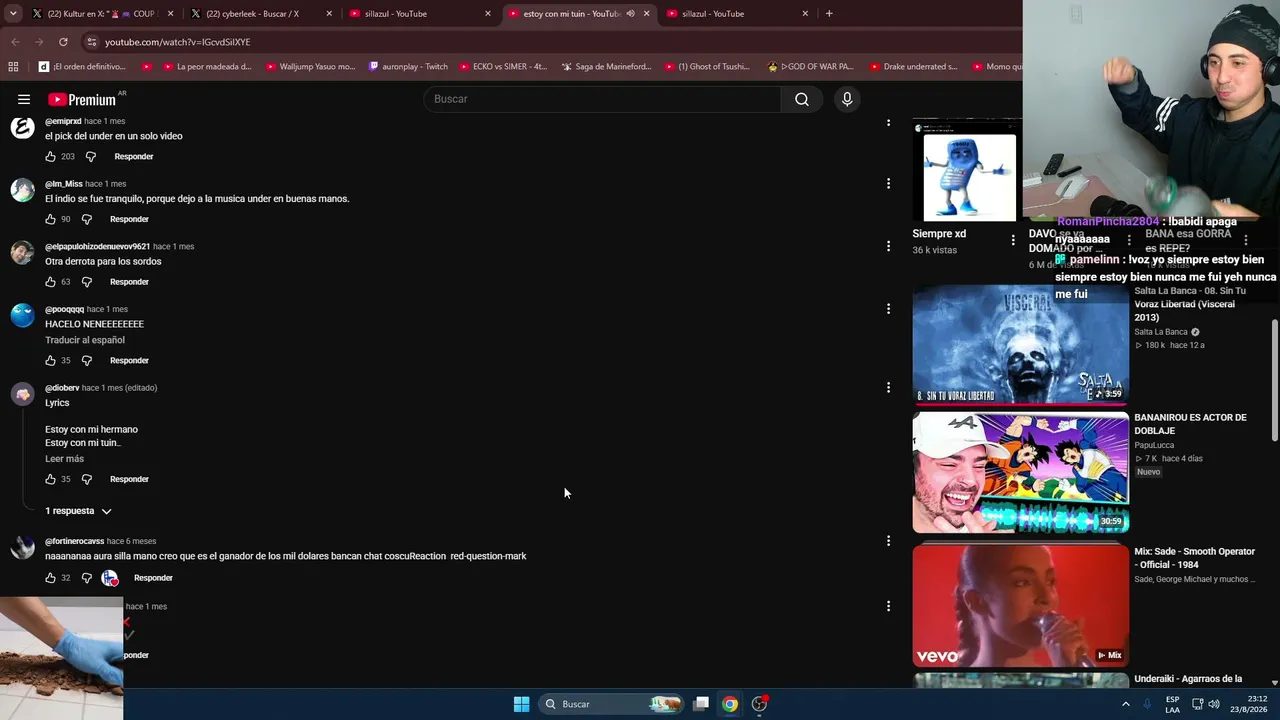
Task: Start voice search with the microphone
Action: [847, 99]
